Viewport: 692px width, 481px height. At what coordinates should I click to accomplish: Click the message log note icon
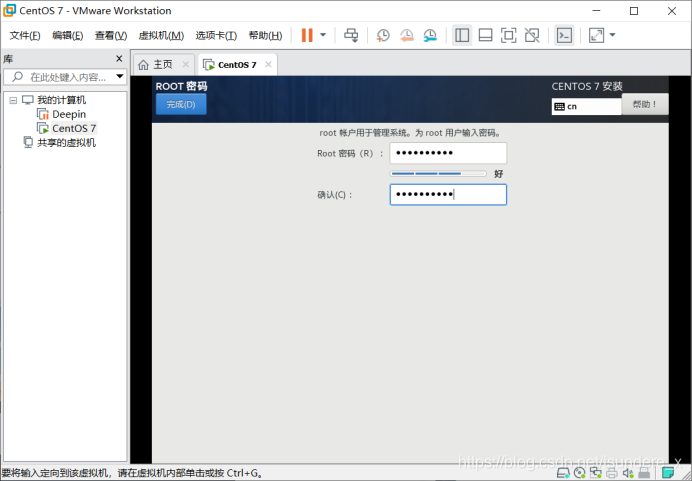click(x=668, y=473)
